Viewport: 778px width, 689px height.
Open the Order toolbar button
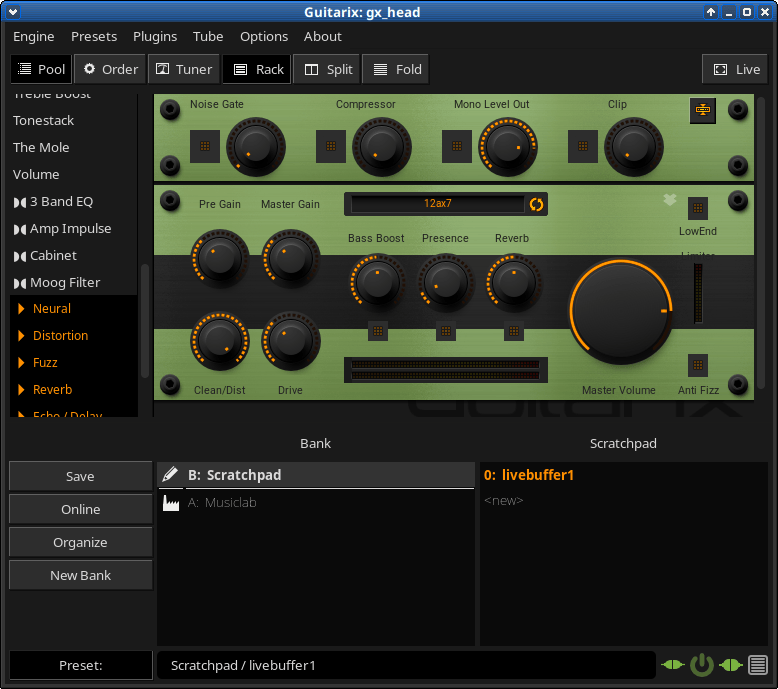[110, 69]
